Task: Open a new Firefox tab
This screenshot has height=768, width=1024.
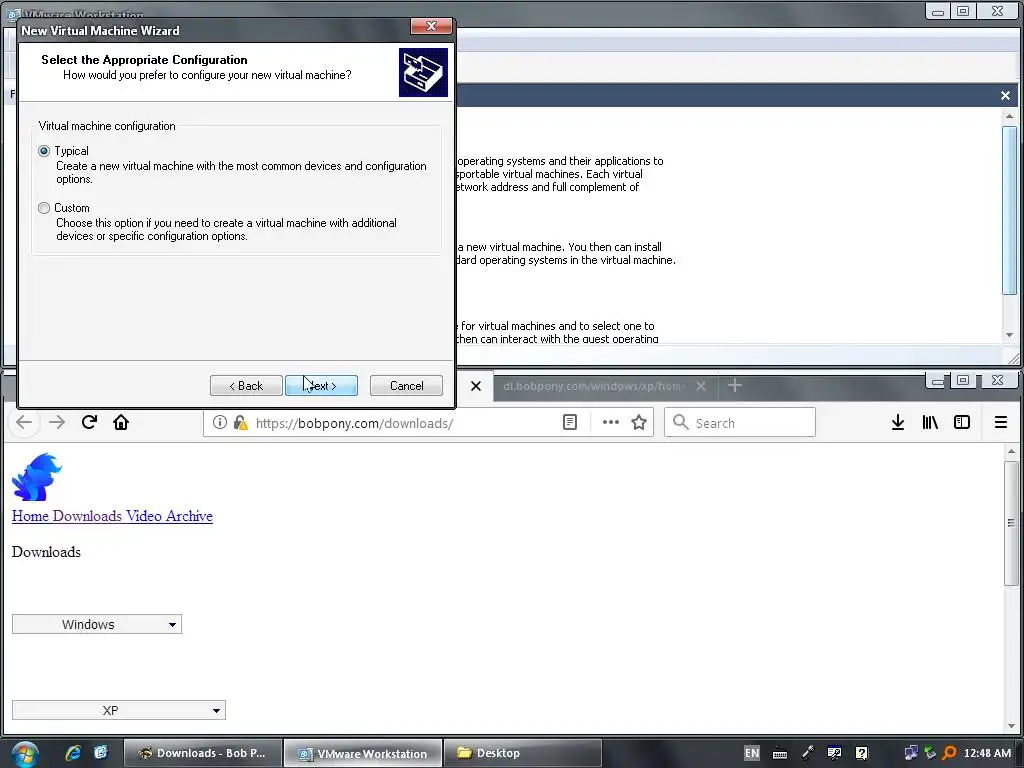Action: (735, 385)
